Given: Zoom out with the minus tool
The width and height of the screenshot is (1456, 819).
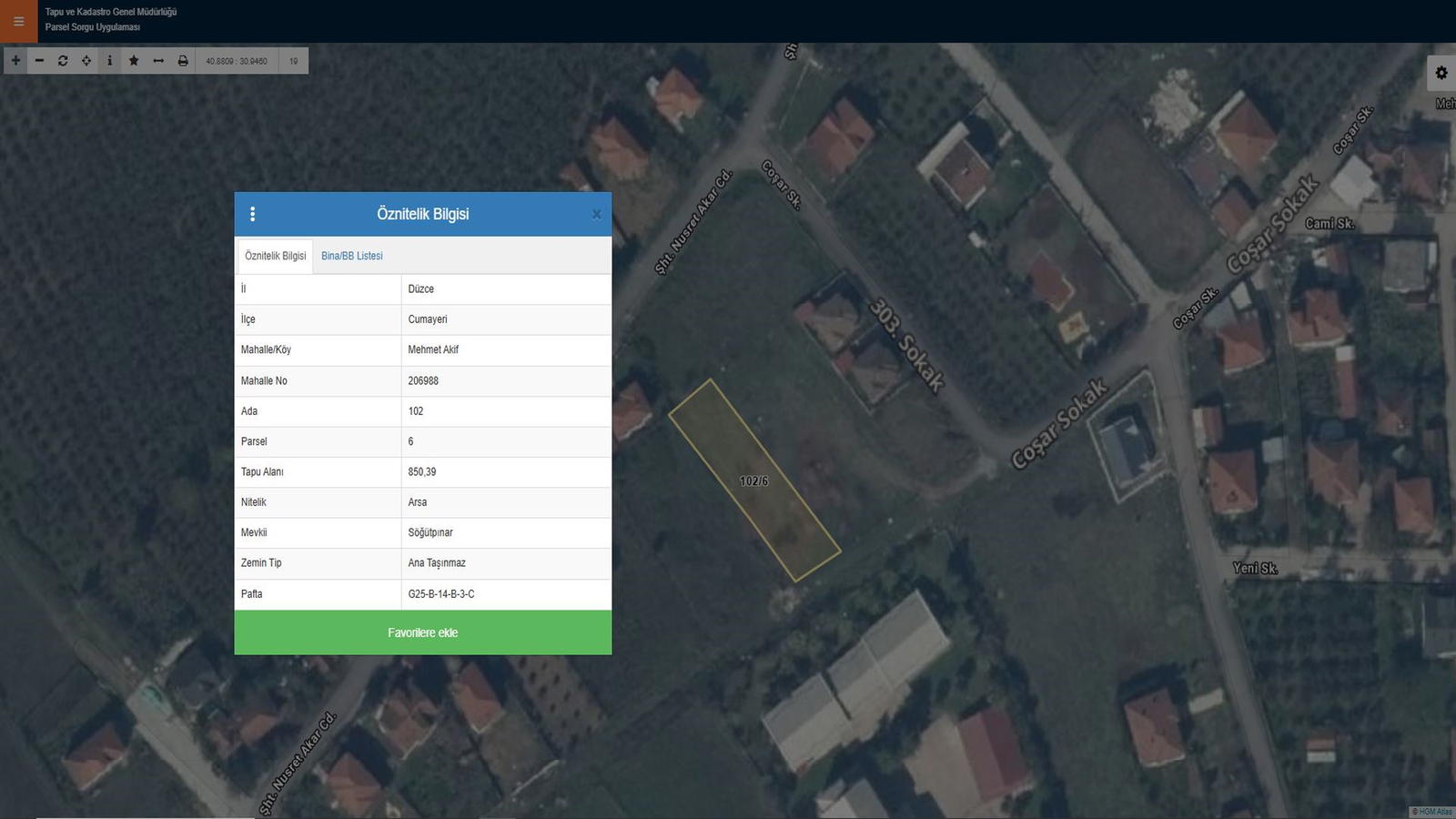Looking at the screenshot, I should [x=39, y=61].
